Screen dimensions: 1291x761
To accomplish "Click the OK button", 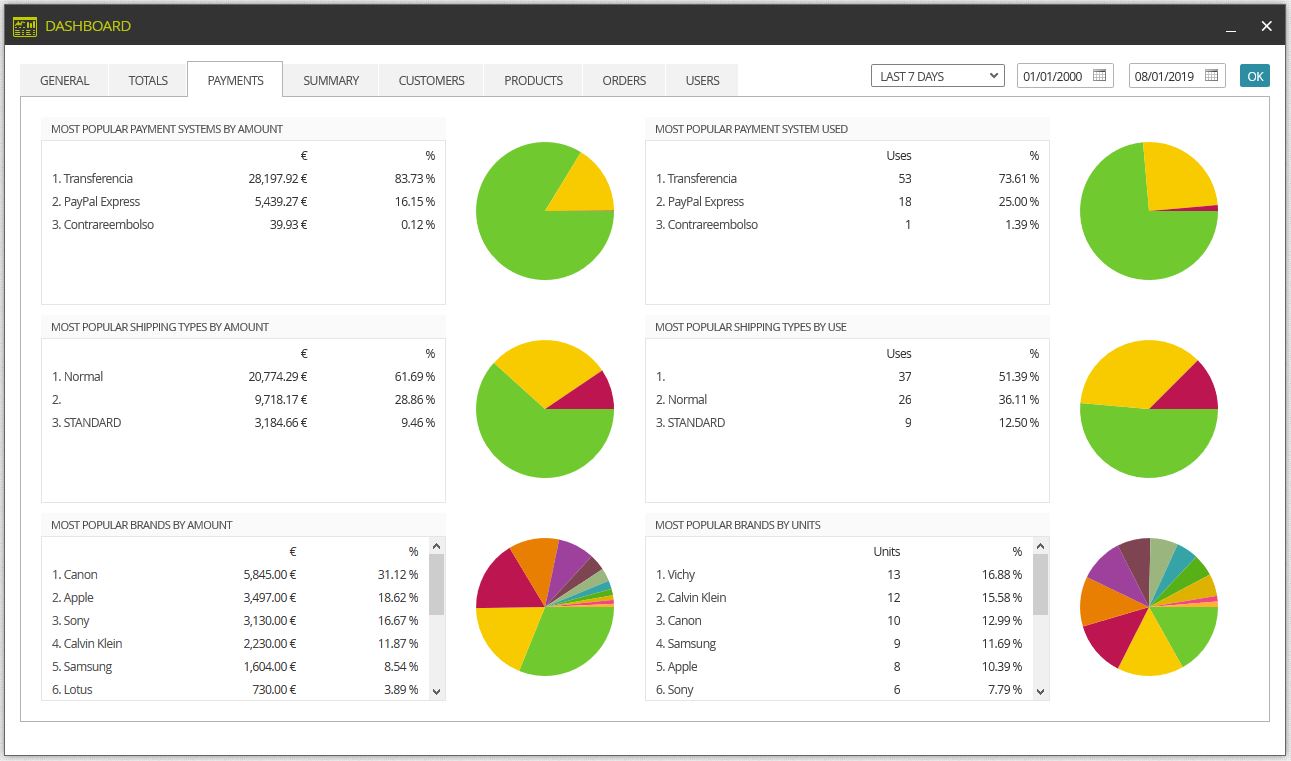I will pos(1255,76).
